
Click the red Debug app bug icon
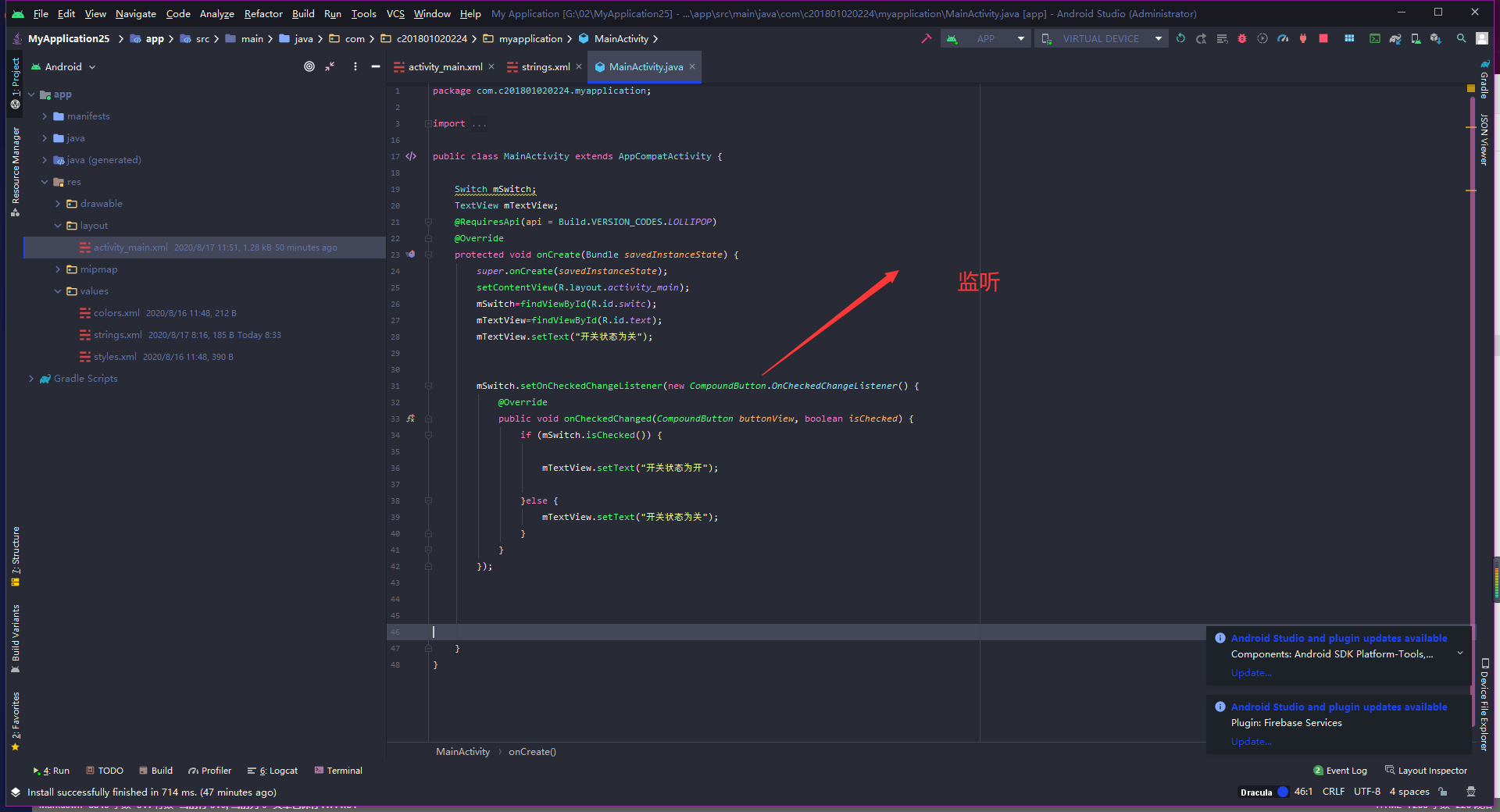(x=1242, y=38)
